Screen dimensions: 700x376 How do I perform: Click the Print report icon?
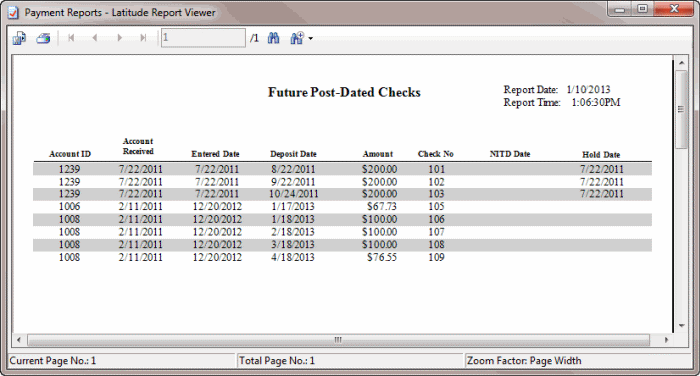43,38
